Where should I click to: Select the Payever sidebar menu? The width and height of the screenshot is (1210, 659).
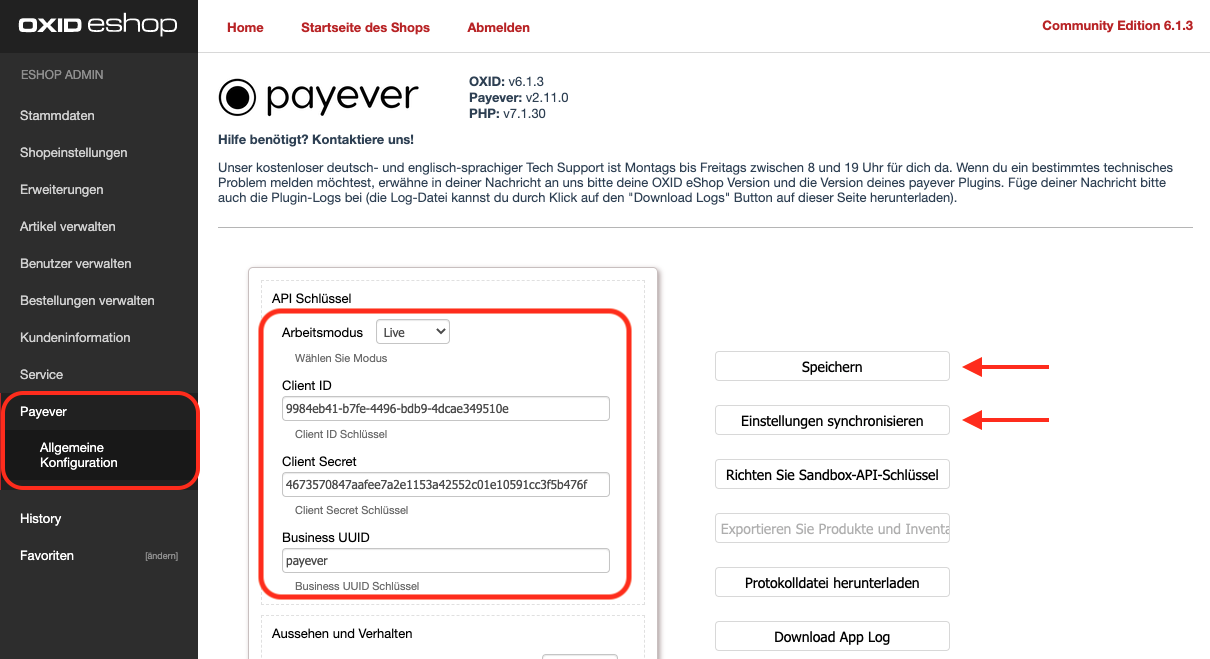coord(44,412)
